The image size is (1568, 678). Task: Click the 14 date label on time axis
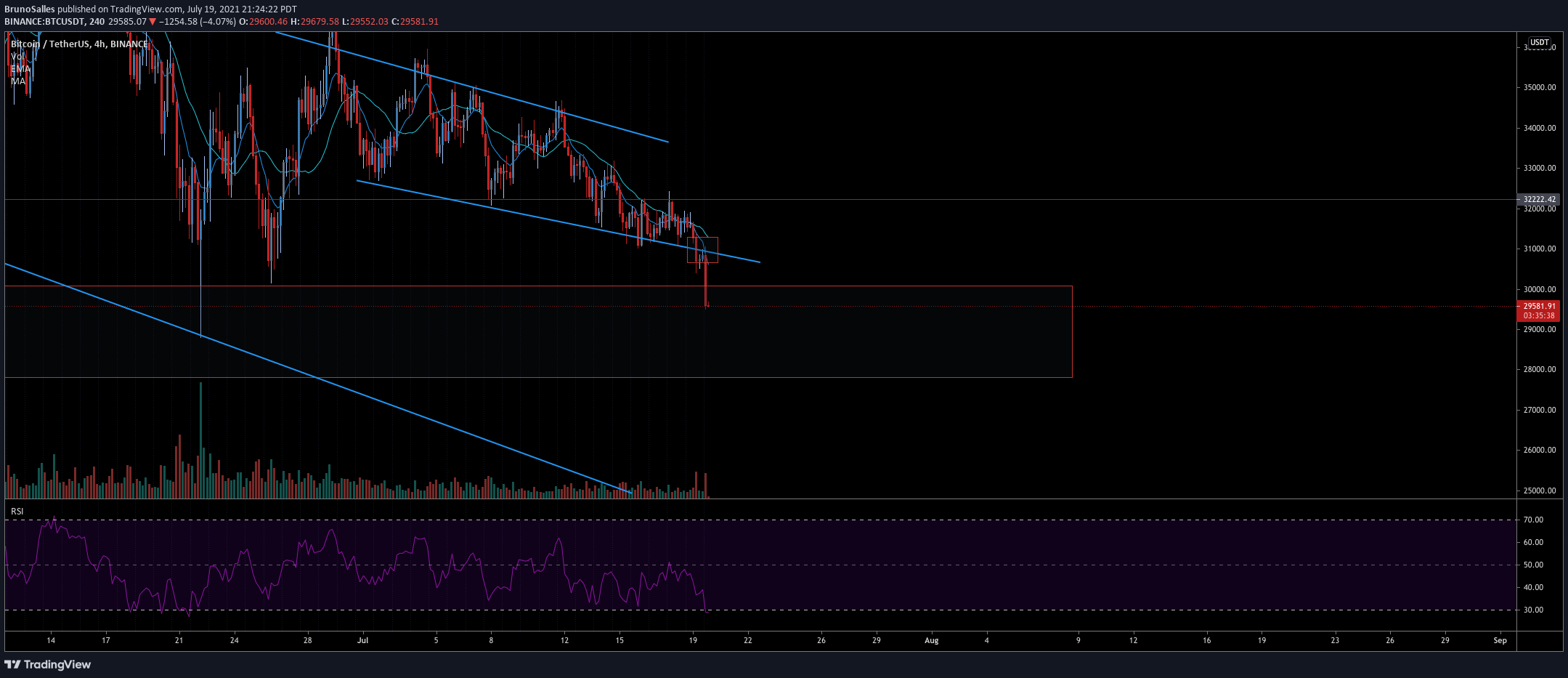(51, 640)
